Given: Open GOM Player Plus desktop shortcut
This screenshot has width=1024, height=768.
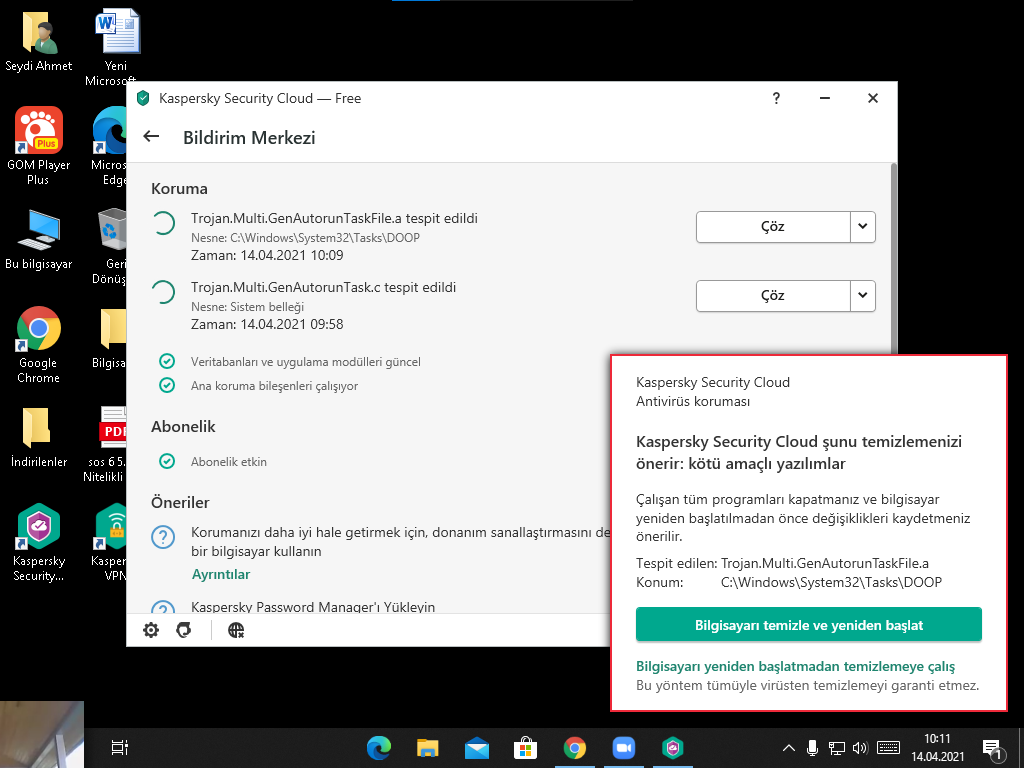Looking at the screenshot, I should click(x=39, y=146).
